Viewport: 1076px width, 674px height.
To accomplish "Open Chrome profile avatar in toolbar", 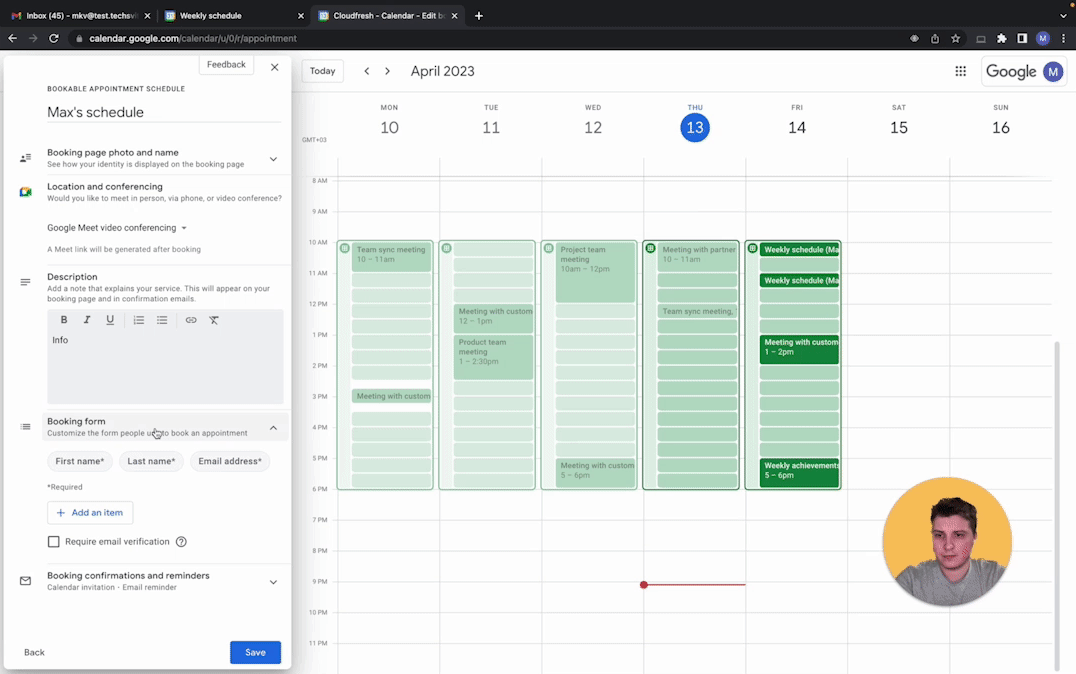I will point(1043,38).
